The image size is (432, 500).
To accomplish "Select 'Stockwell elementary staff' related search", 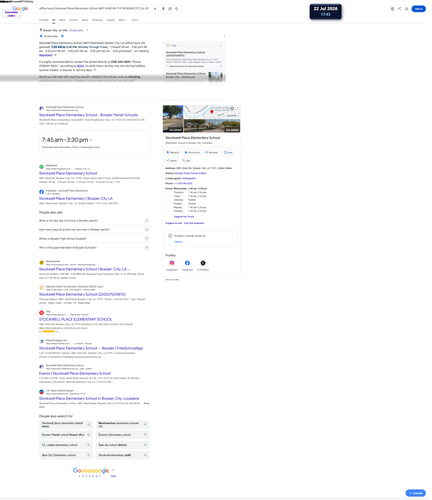I will pyautogui.click(x=123, y=455).
